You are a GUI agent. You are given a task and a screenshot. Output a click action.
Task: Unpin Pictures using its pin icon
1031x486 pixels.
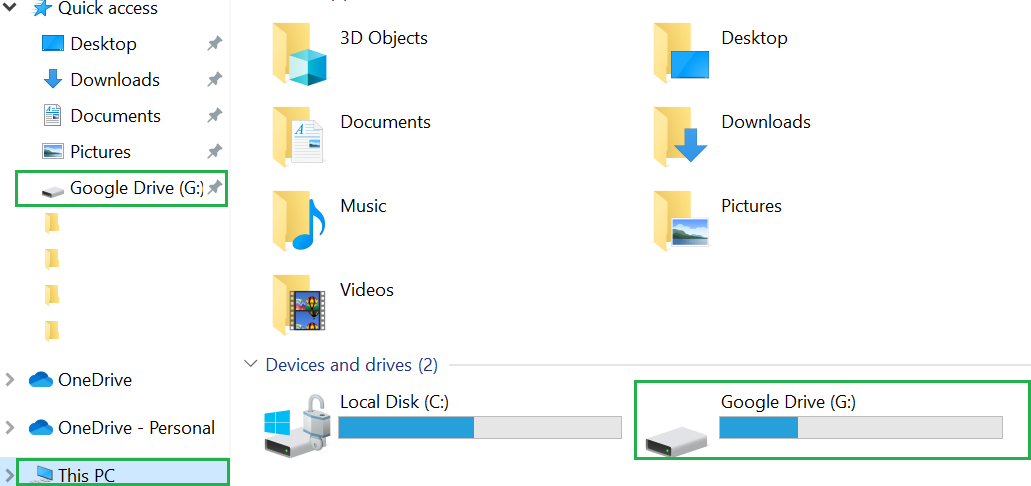pyautogui.click(x=214, y=152)
